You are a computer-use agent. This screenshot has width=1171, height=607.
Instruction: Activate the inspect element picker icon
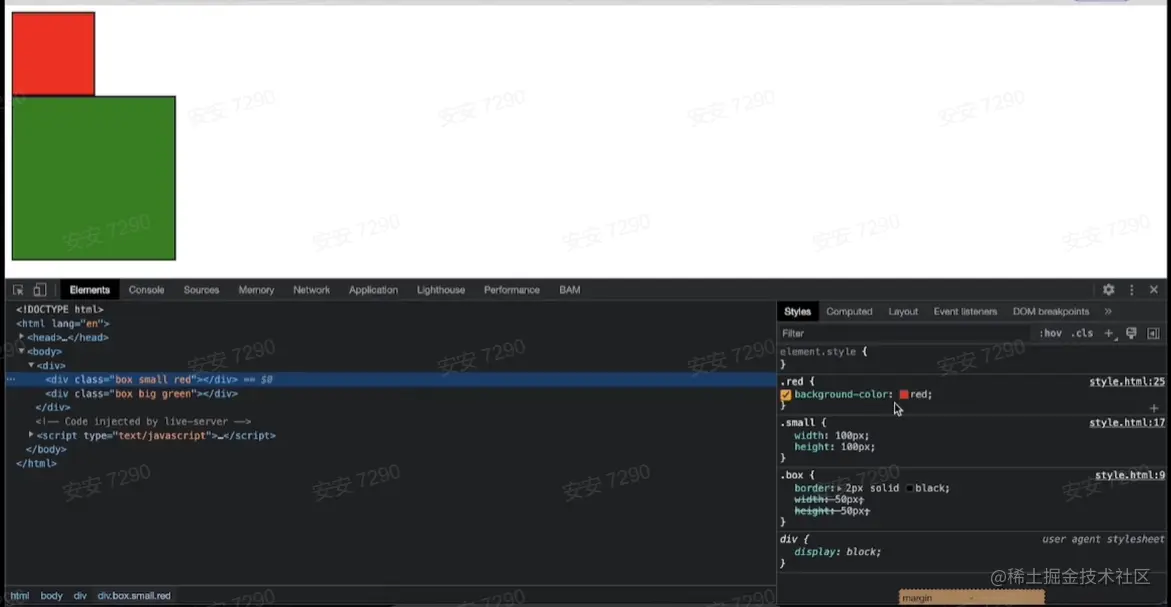(x=18, y=290)
